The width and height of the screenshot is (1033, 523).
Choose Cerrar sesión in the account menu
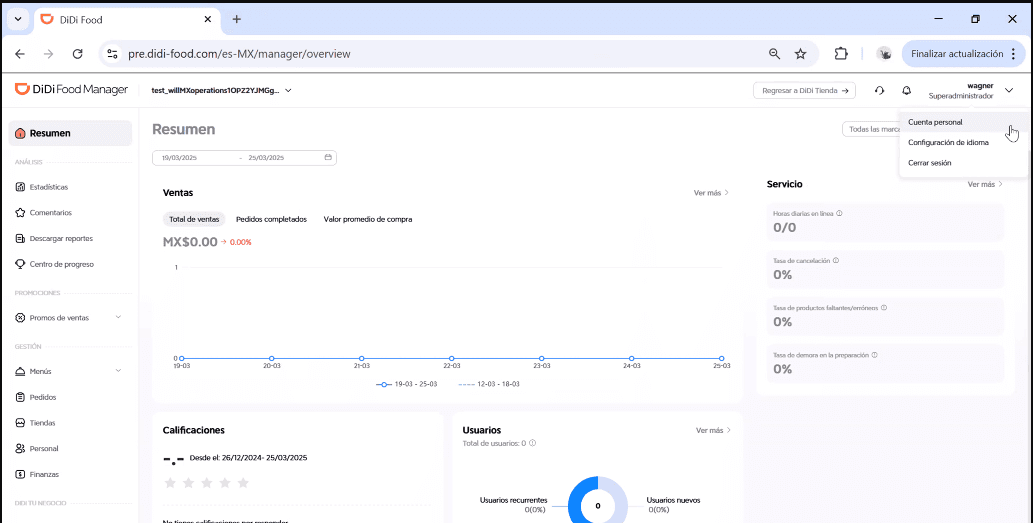tap(930, 162)
